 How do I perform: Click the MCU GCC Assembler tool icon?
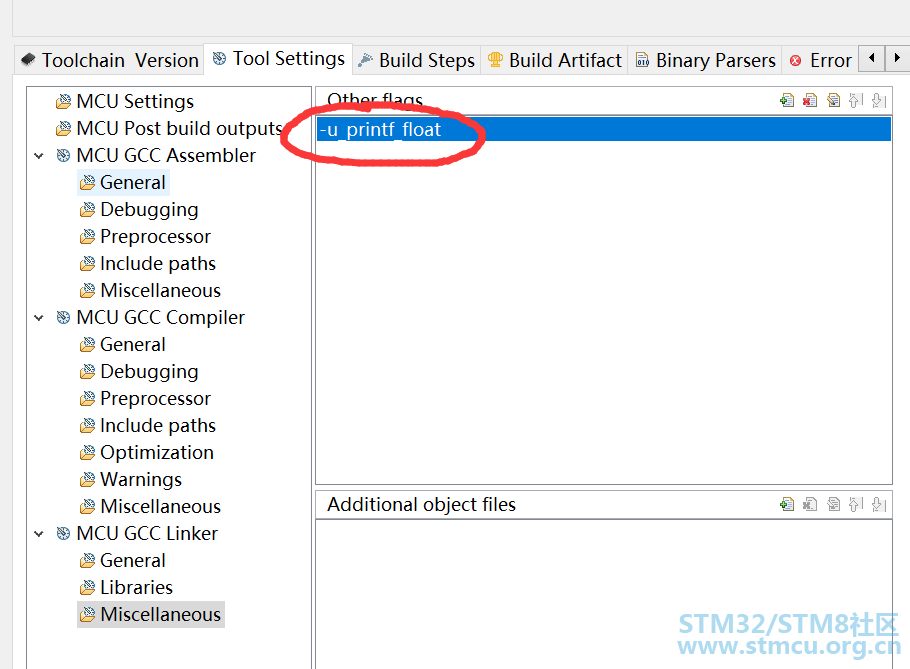point(63,156)
